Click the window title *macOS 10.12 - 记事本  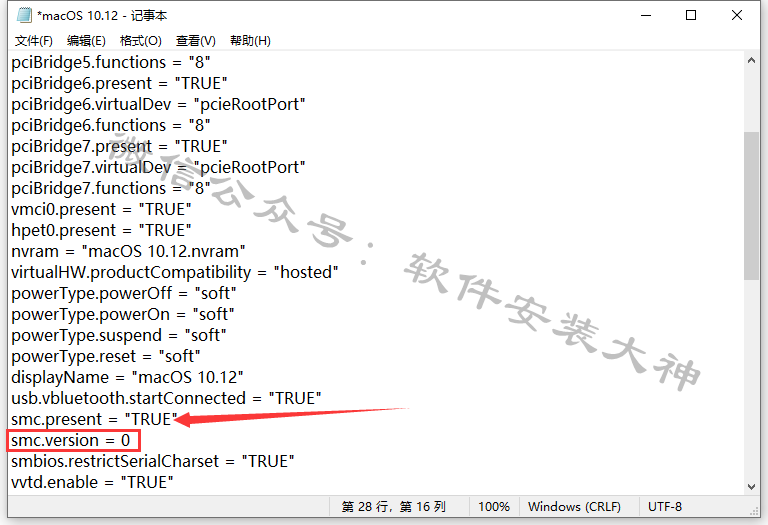(x=102, y=16)
